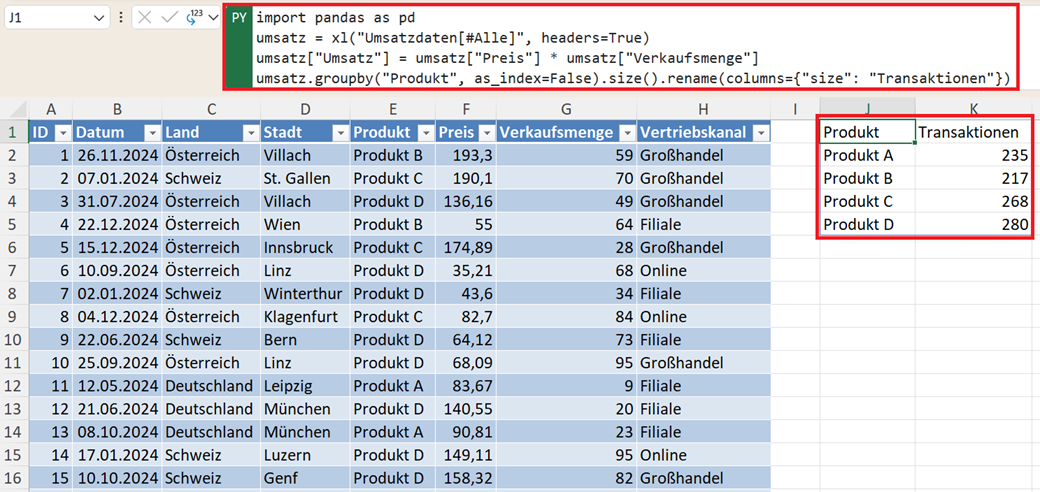Open the Vertriebskanal filter dropdown
Image resolution: width=1040 pixels, height=492 pixels.
[761, 133]
